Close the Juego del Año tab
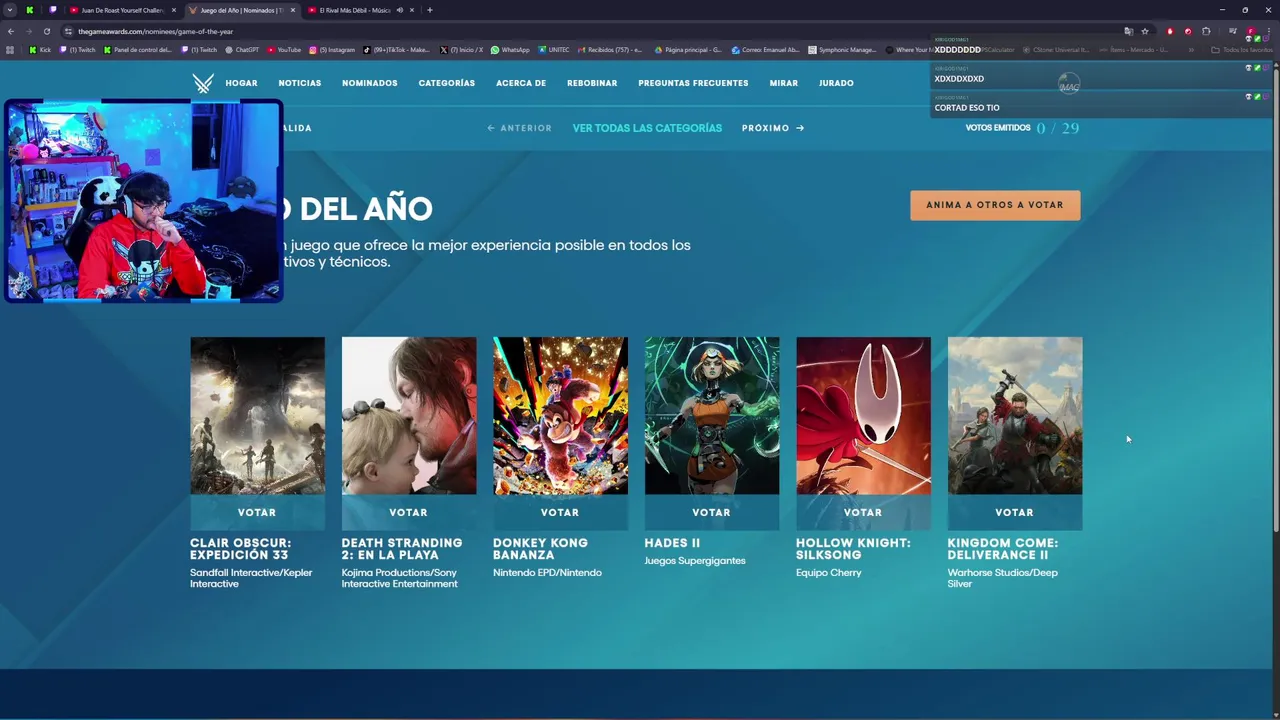The height and width of the screenshot is (720, 1280). pos(293,10)
